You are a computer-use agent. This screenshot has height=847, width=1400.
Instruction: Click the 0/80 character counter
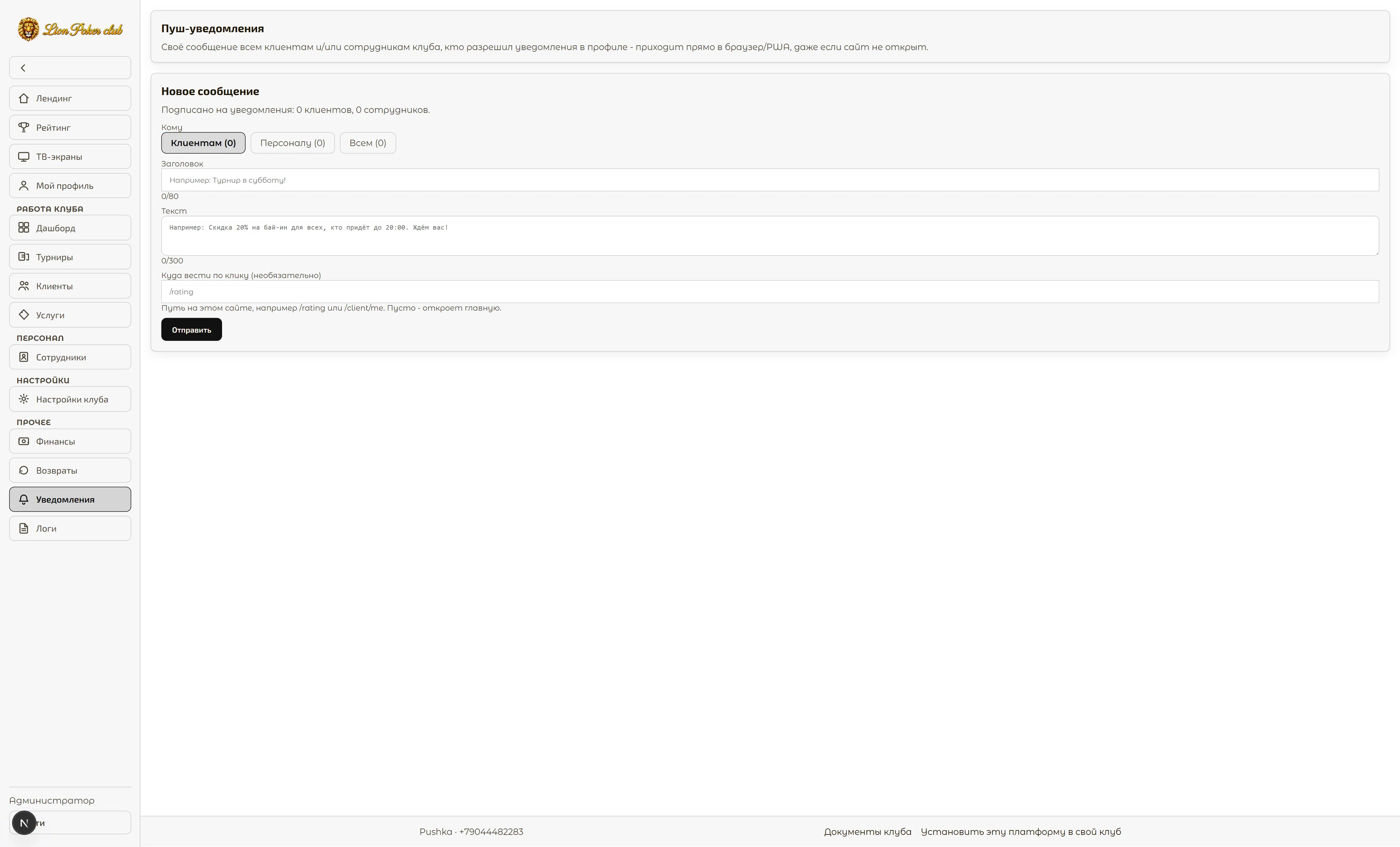(x=170, y=196)
